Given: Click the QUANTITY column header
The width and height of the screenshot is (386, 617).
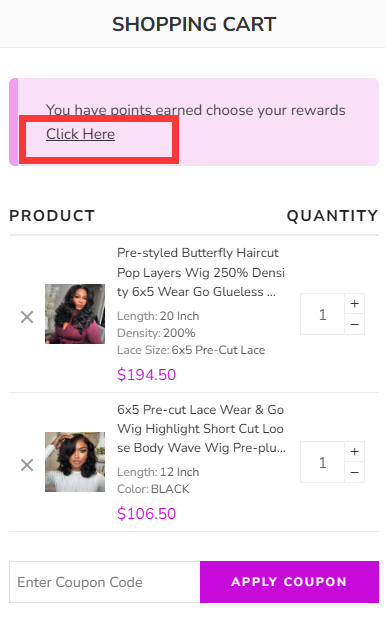Looking at the screenshot, I should pos(332,216).
